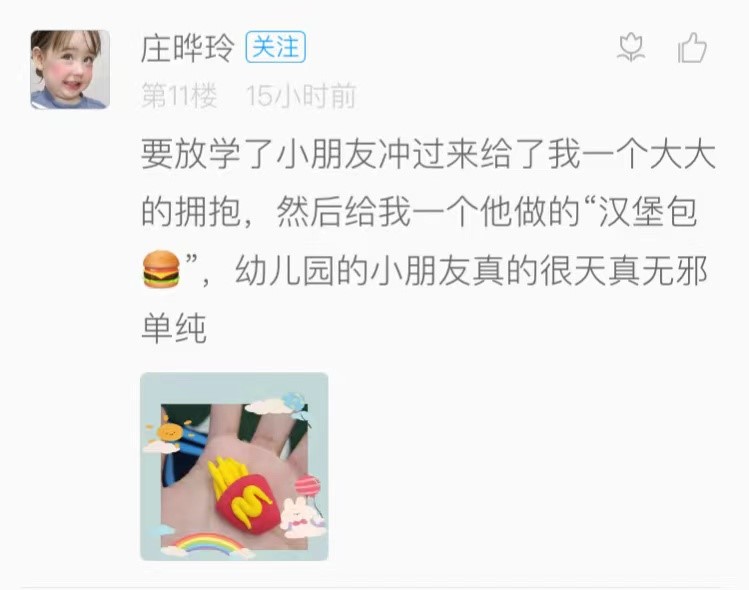Click the first comment line starting 要放学了
The width and height of the screenshot is (749, 590).
click(x=428, y=154)
